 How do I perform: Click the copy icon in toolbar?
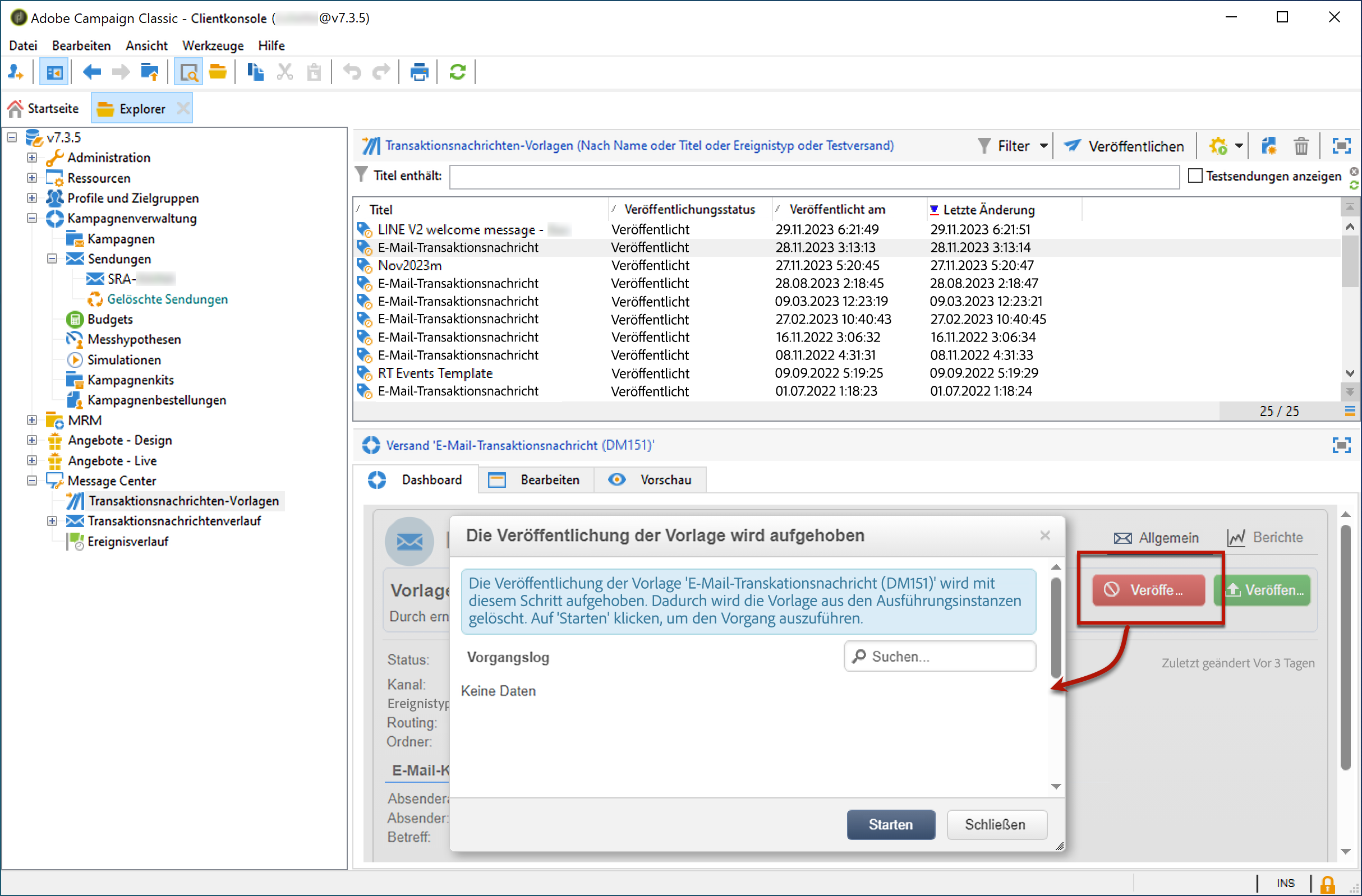[255, 72]
